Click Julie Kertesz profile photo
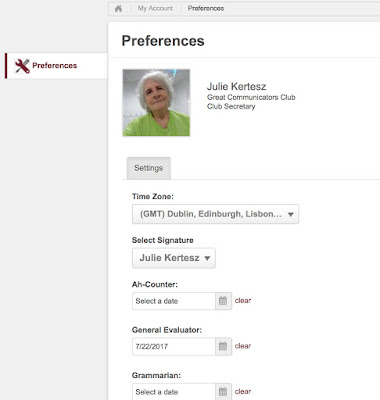 click(156, 103)
